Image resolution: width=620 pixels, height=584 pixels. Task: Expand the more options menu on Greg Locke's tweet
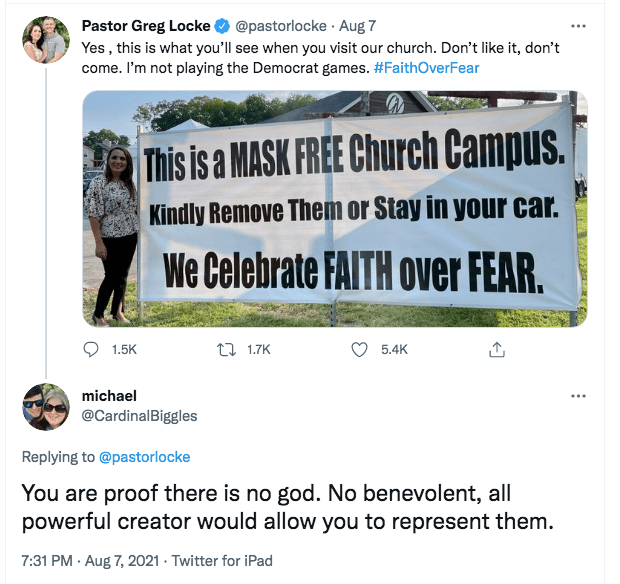pos(577,26)
